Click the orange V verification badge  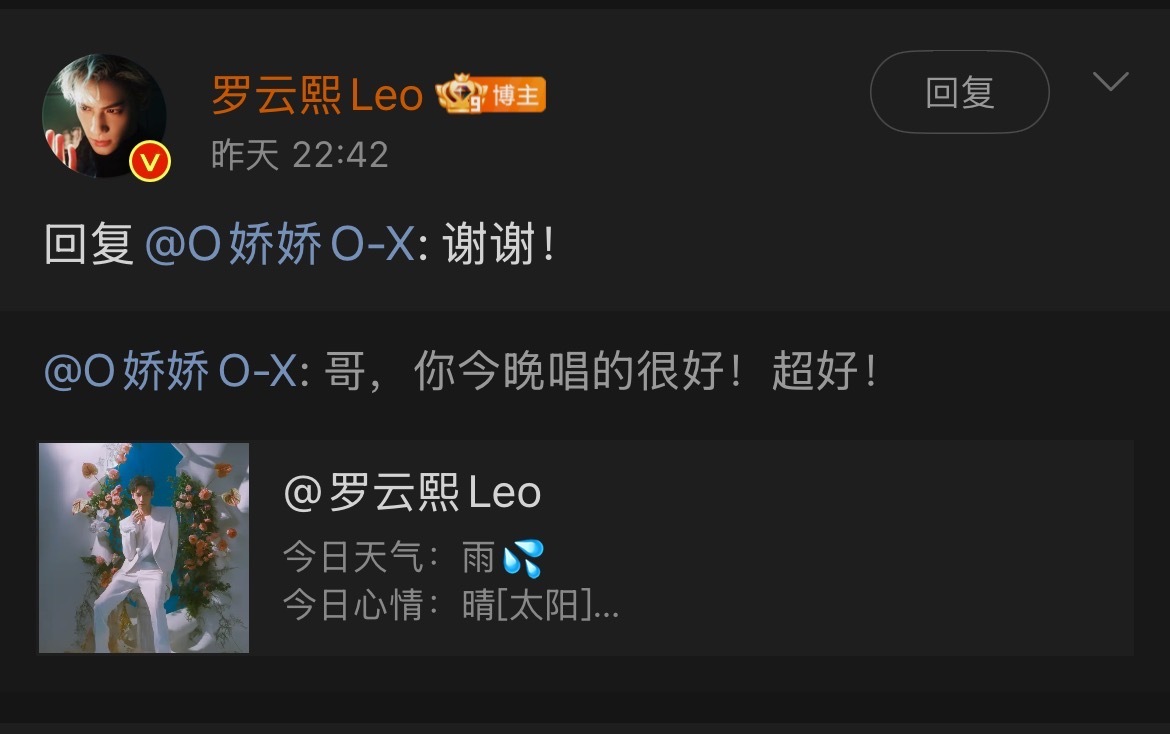click(150, 161)
